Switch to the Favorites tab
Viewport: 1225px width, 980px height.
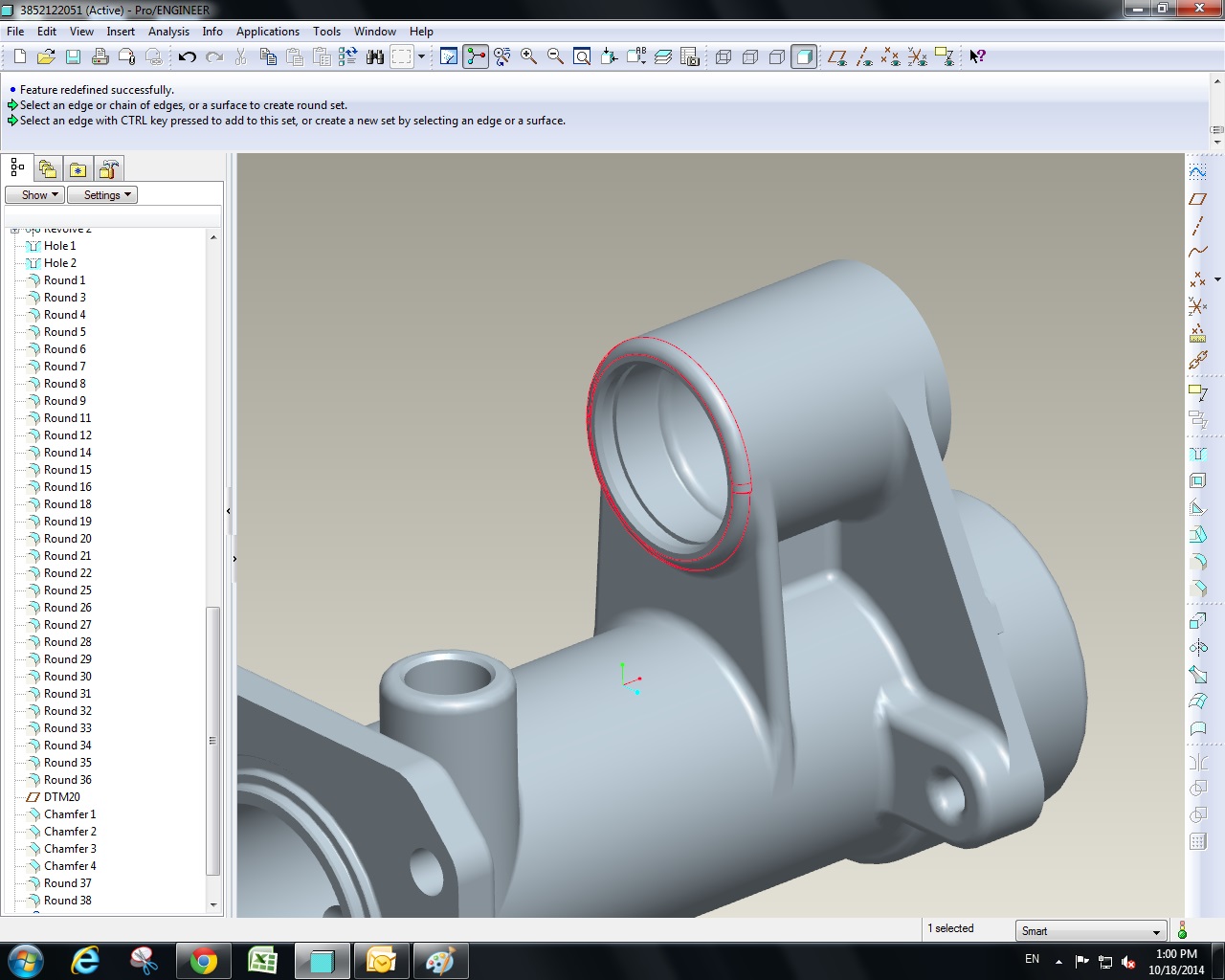(x=78, y=169)
